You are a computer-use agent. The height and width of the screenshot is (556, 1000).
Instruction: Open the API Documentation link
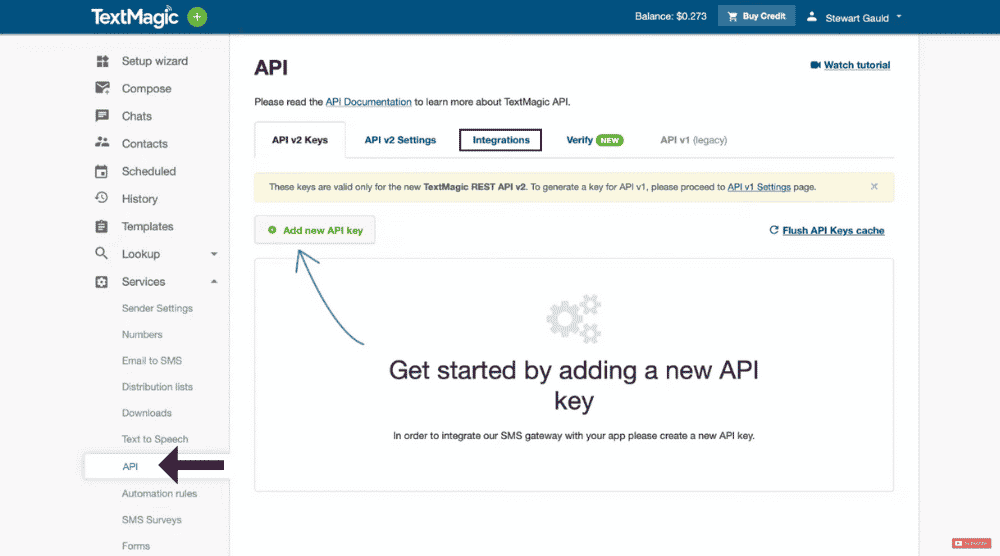coord(369,101)
